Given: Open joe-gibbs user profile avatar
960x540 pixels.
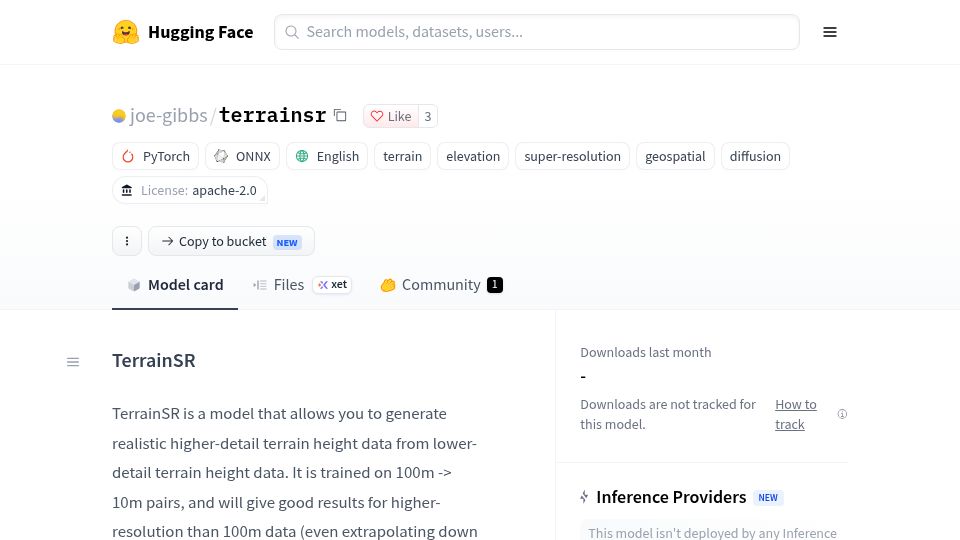Looking at the screenshot, I should tap(119, 116).
